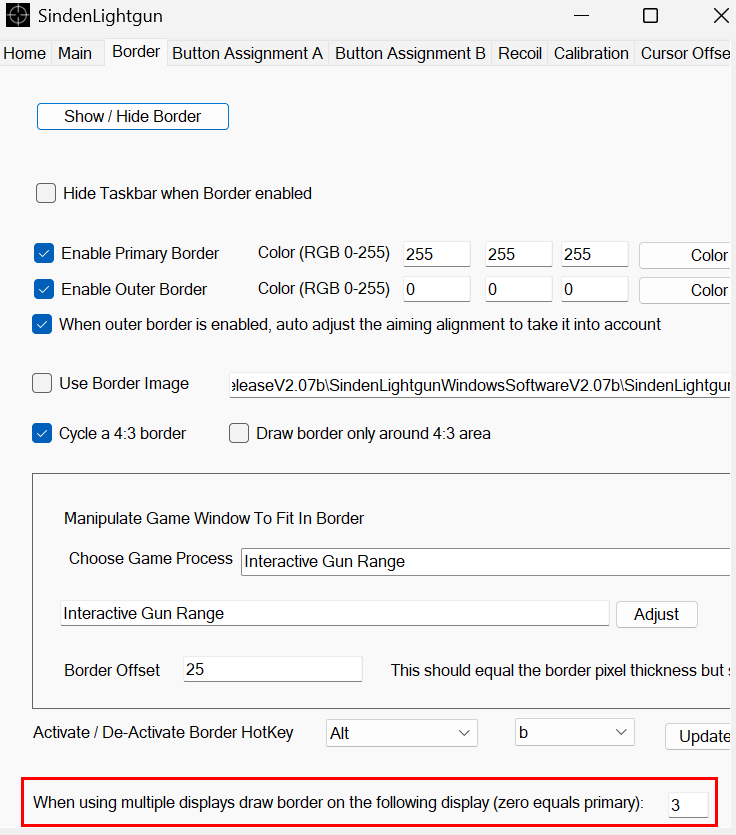
Task: Open Color picker for primary border
Action: (685, 255)
